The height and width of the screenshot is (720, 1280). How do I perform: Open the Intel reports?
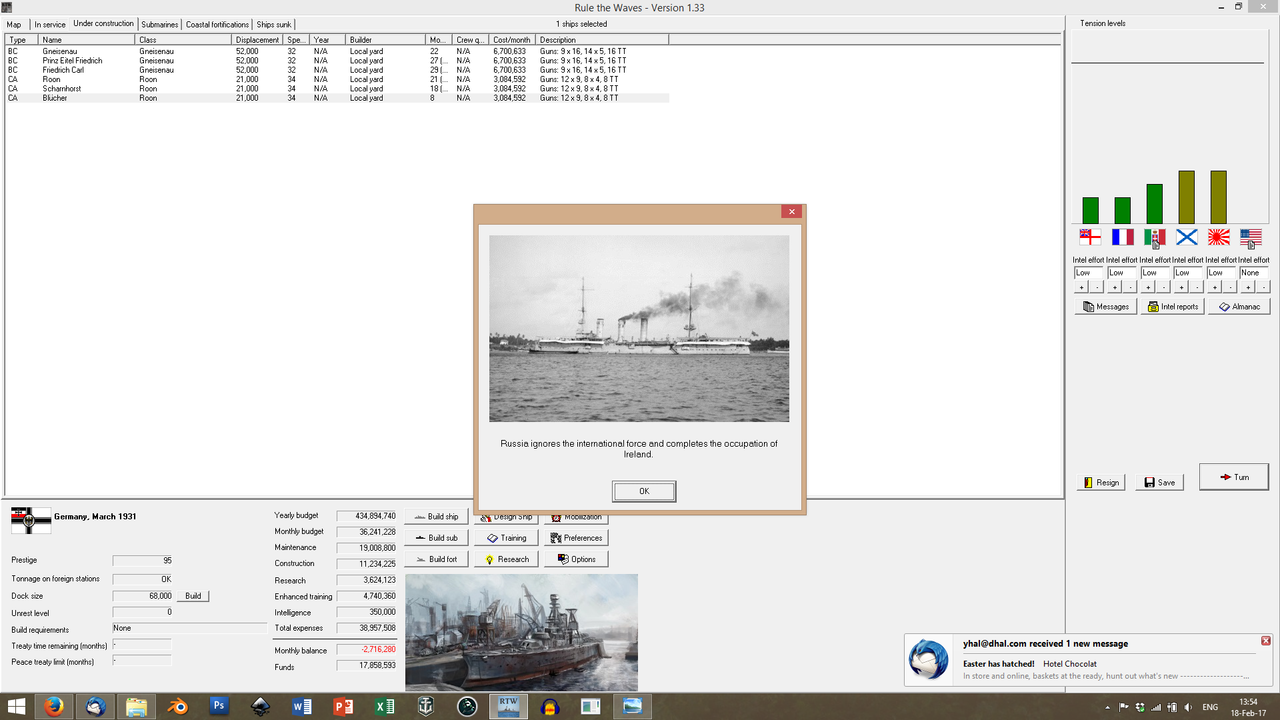pyautogui.click(x=1171, y=306)
